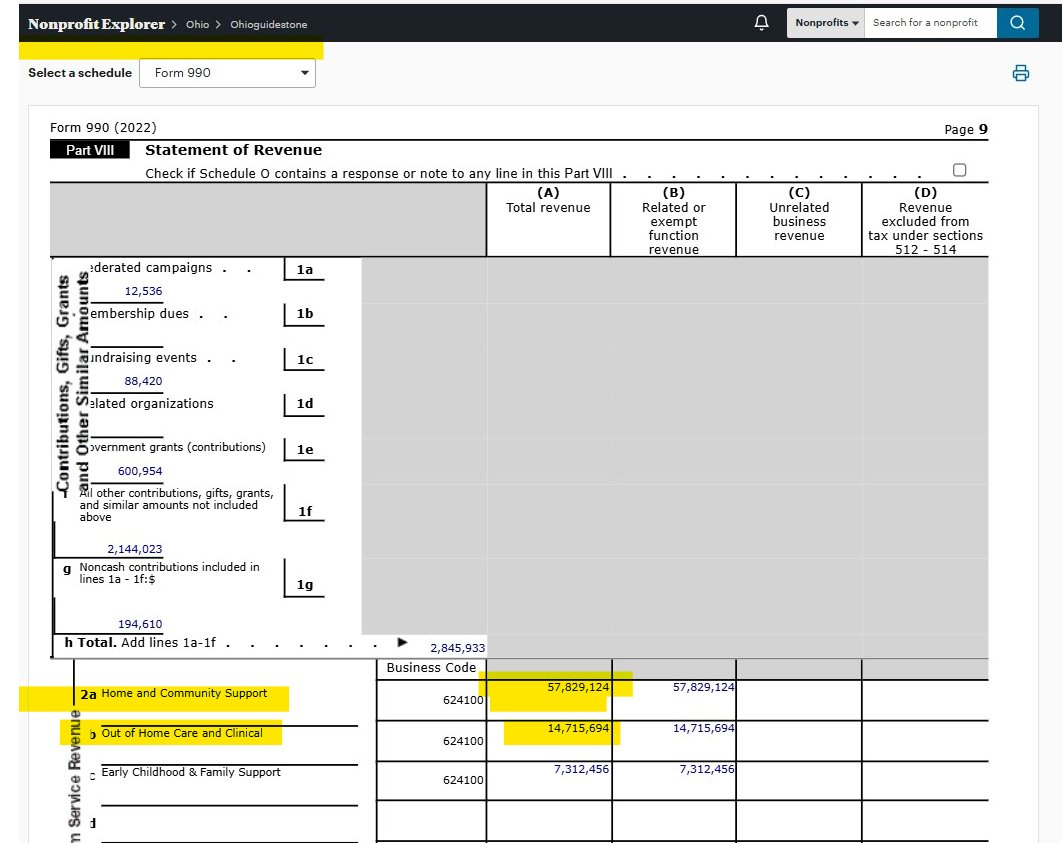Click the Page 9 indicator
Screen dimensions: 1062x843
pos(966,129)
